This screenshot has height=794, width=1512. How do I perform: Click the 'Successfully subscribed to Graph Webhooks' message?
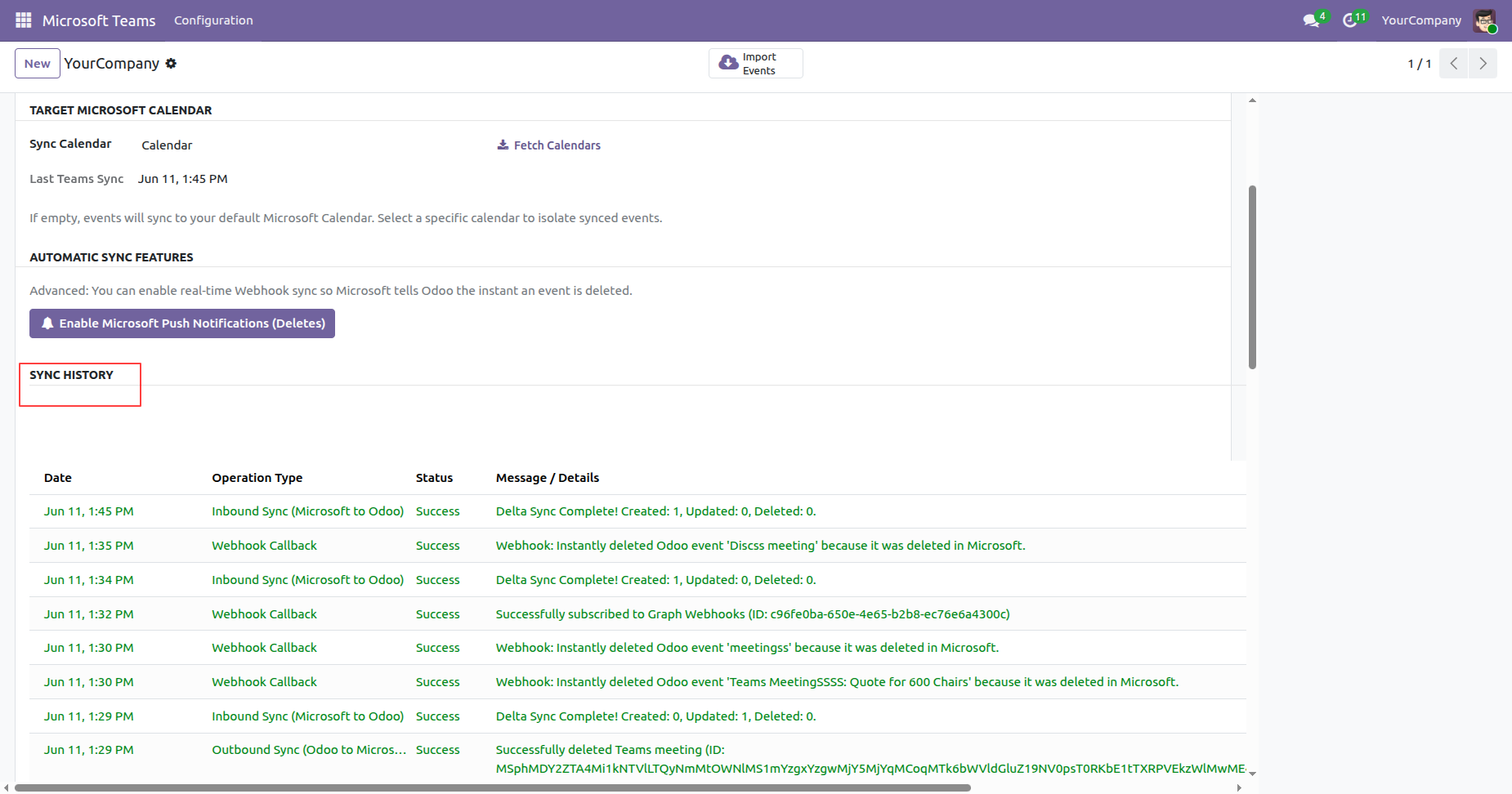coord(753,614)
